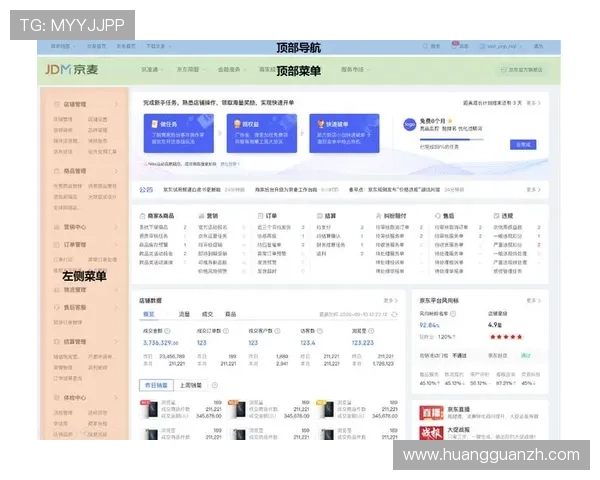The image size is (600, 480).
Task: Click the 售后客服 headset icon in sidebar
Action: (57, 307)
